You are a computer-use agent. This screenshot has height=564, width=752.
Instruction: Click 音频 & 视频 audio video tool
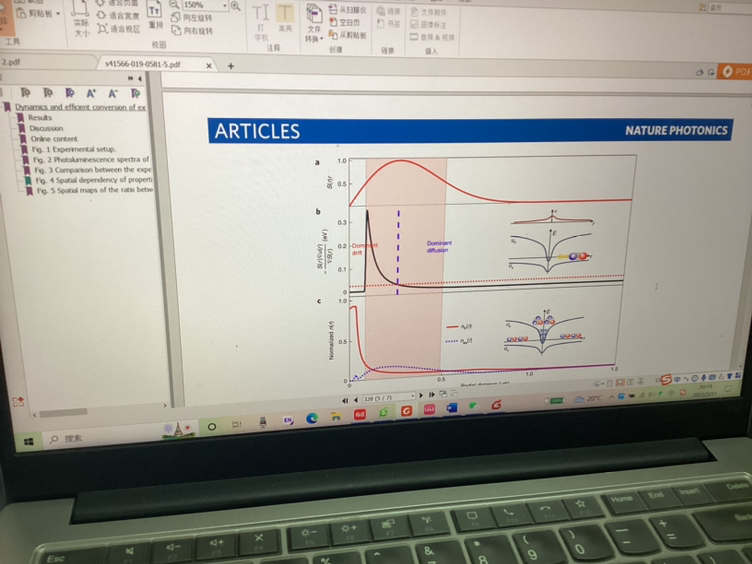click(432, 37)
